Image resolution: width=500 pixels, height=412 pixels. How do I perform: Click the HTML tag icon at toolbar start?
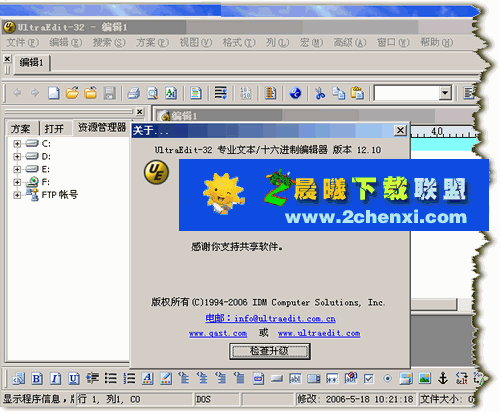18,378
